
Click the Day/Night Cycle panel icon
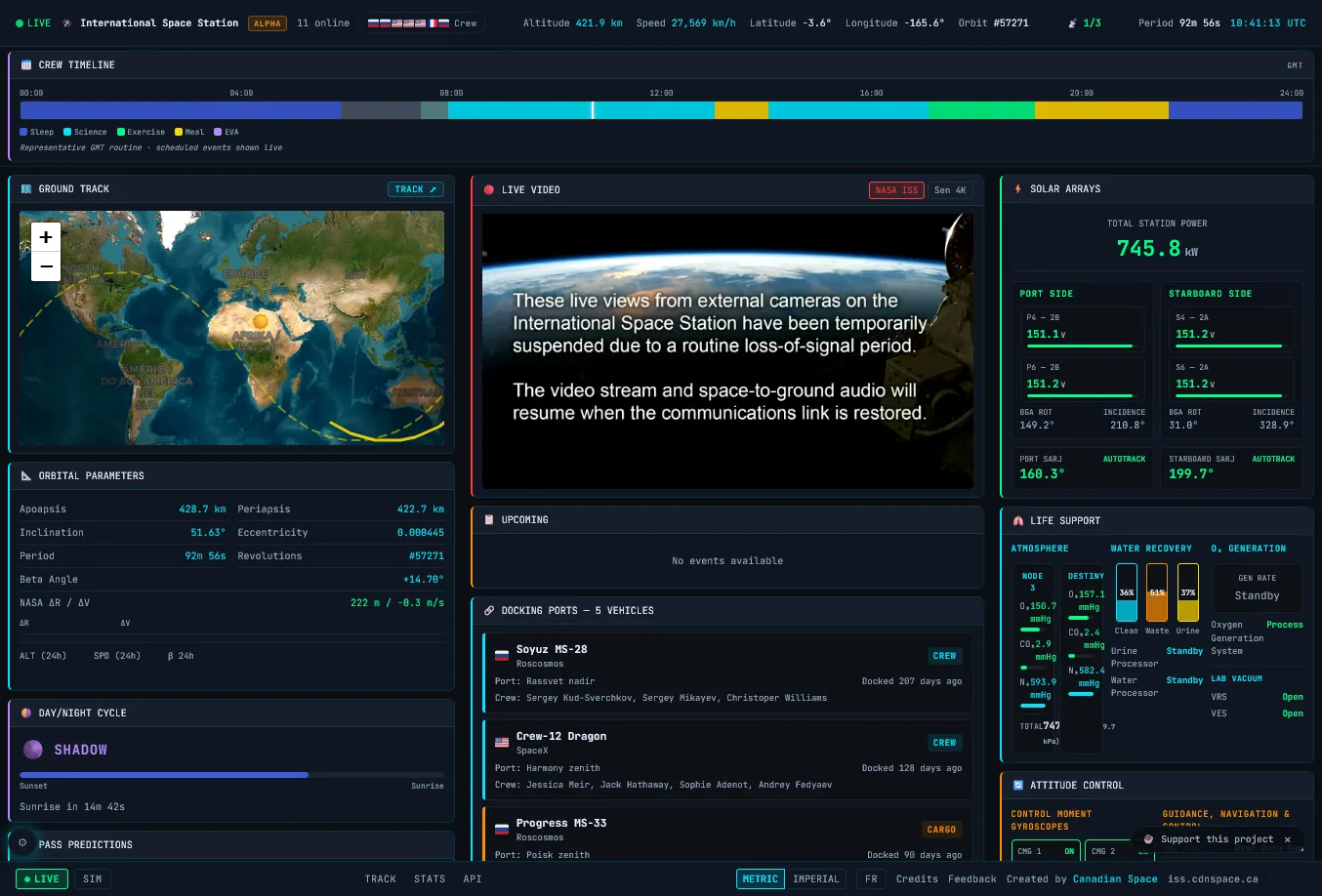26,713
